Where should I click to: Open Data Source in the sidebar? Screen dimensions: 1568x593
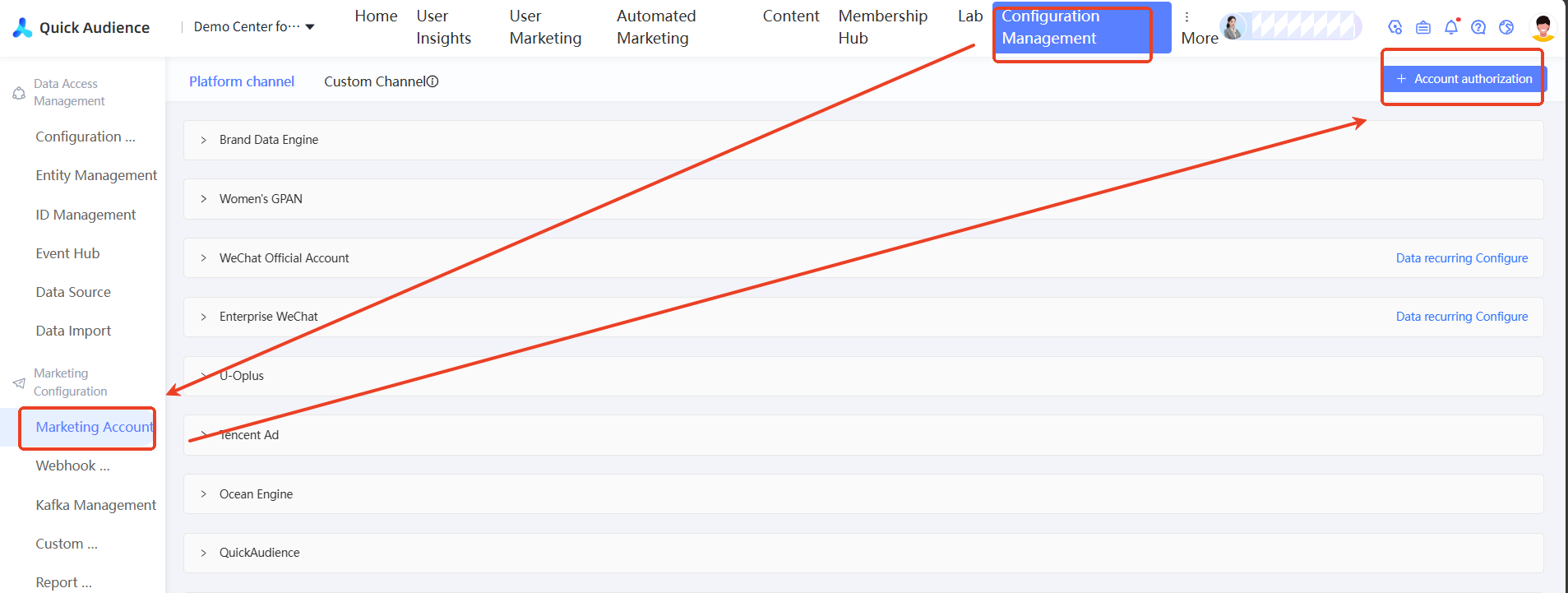pyautogui.click(x=73, y=292)
